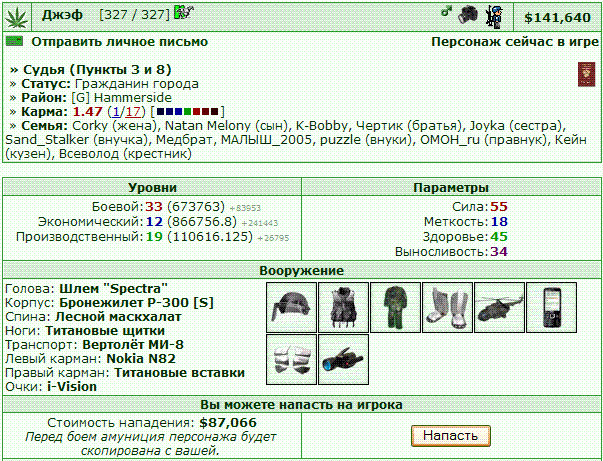603x461 pixels.
Task: Click Шлем "Spectra" item name
Action: coord(113,289)
